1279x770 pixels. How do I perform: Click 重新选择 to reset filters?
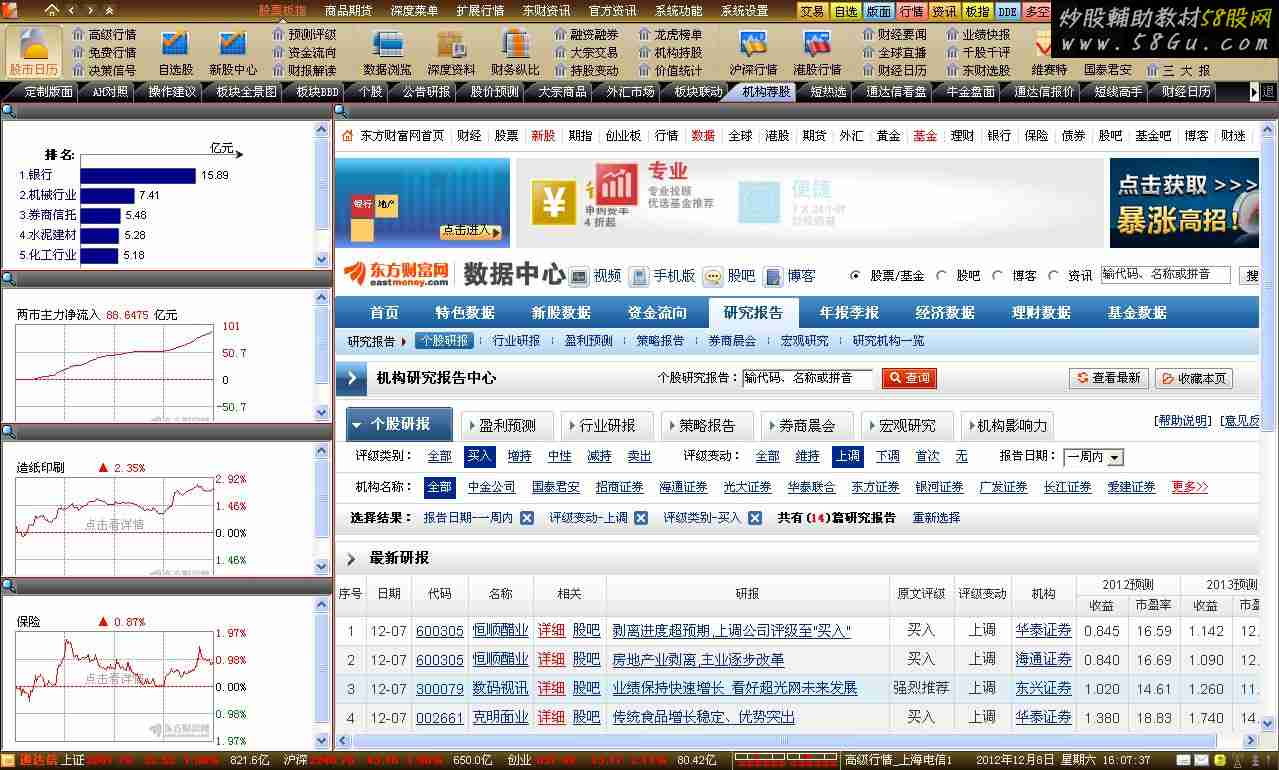(x=936, y=518)
